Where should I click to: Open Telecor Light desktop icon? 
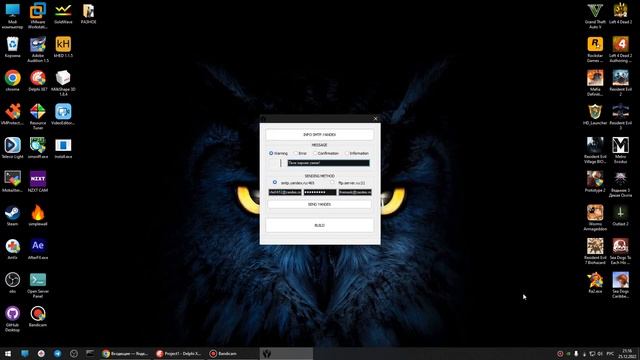point(13,148)
